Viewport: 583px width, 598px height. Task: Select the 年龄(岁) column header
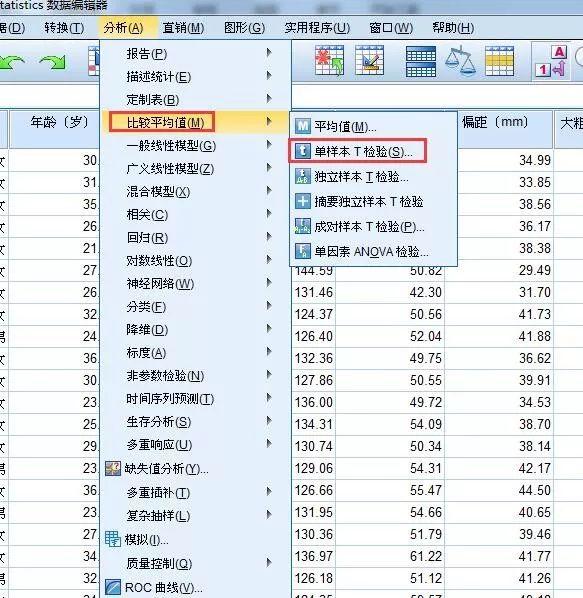coord(55,129)
